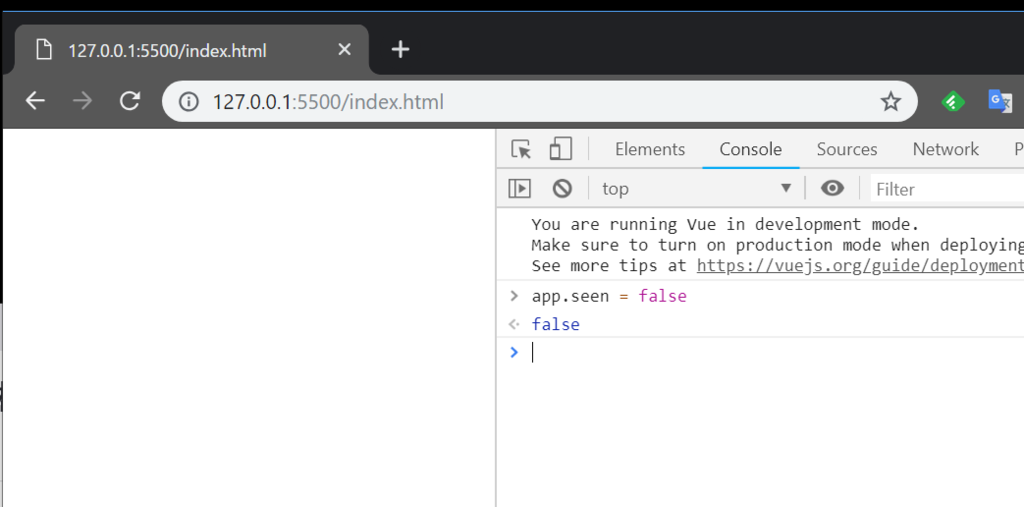The height and width of the screenshot is (507, 1024).
Task: Switch to the Sources tab
Action: tap(847, 150)
